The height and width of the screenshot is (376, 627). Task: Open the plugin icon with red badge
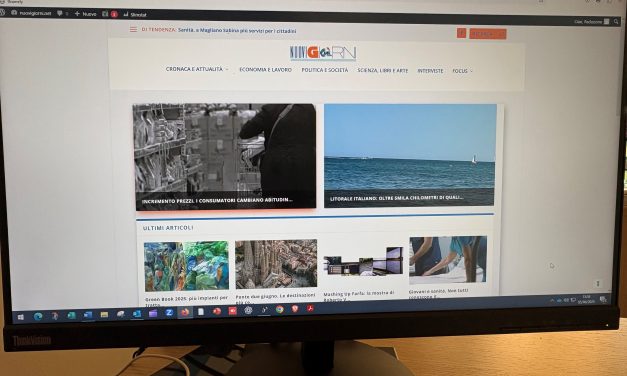pos(110,14)
